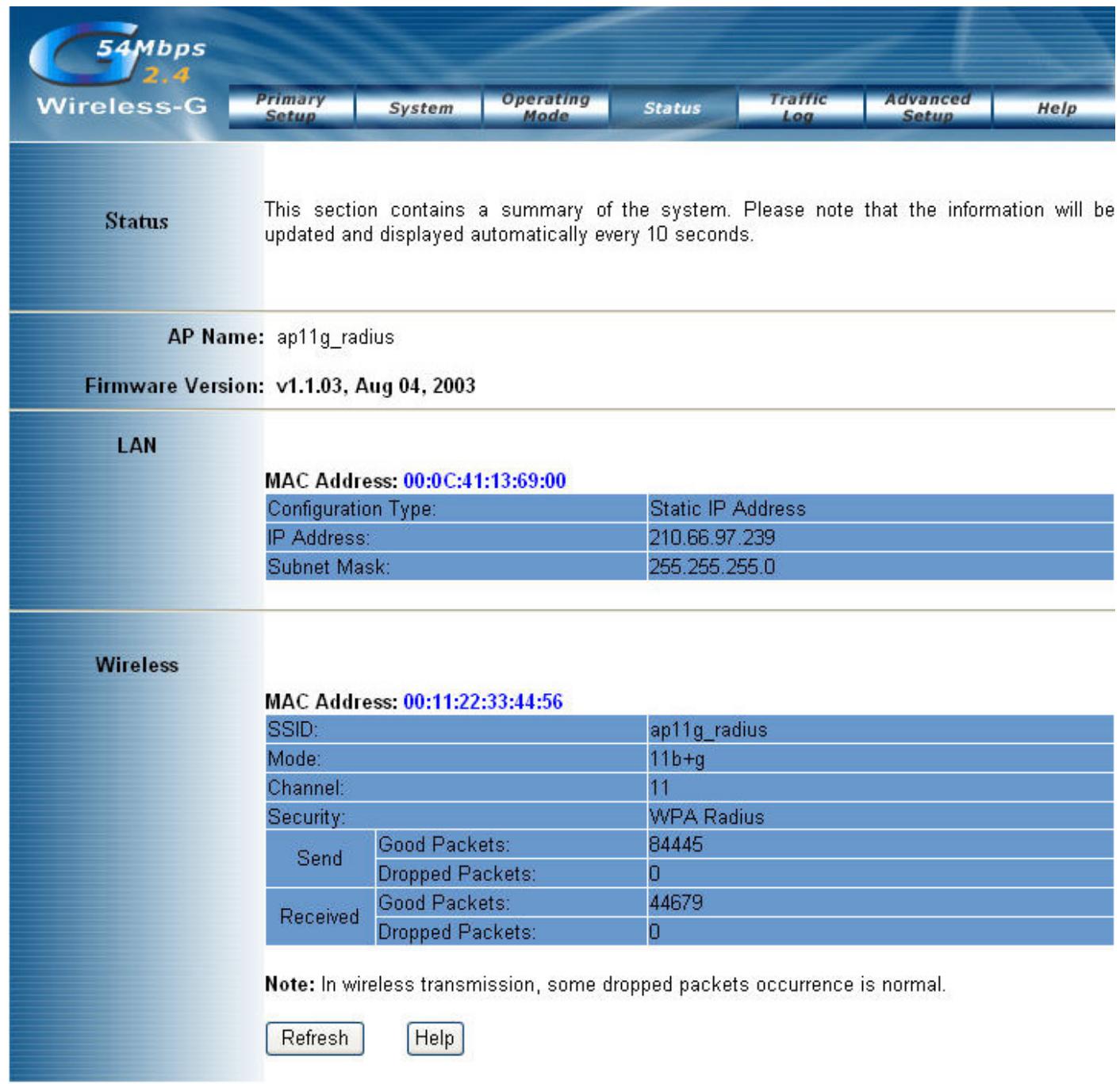The image size is (1120, 1084).
Task: Click the LAN section heading
Action: (x=136, y=446)
